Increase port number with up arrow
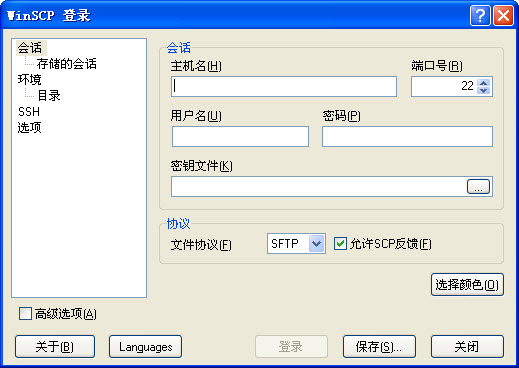This screenshot has width=519, height=368. pyautogui.click(x=484, y=82)
